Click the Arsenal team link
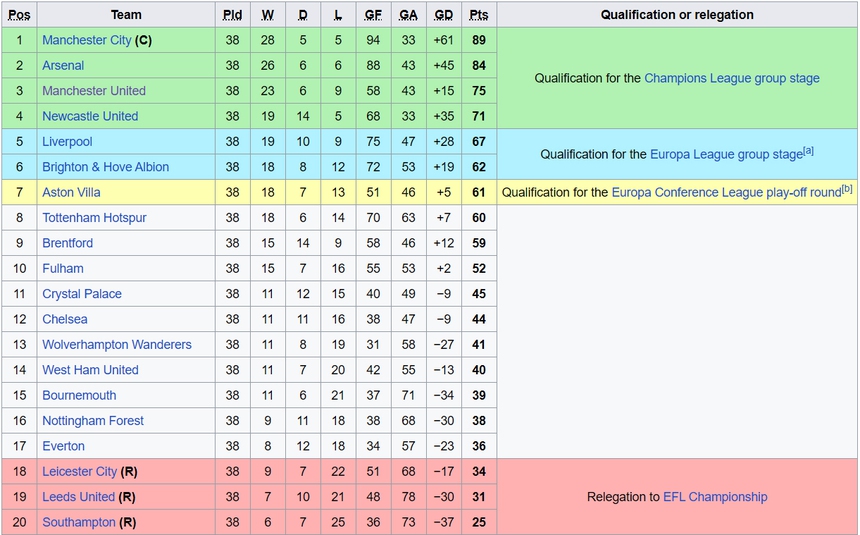 coord(63,65)
